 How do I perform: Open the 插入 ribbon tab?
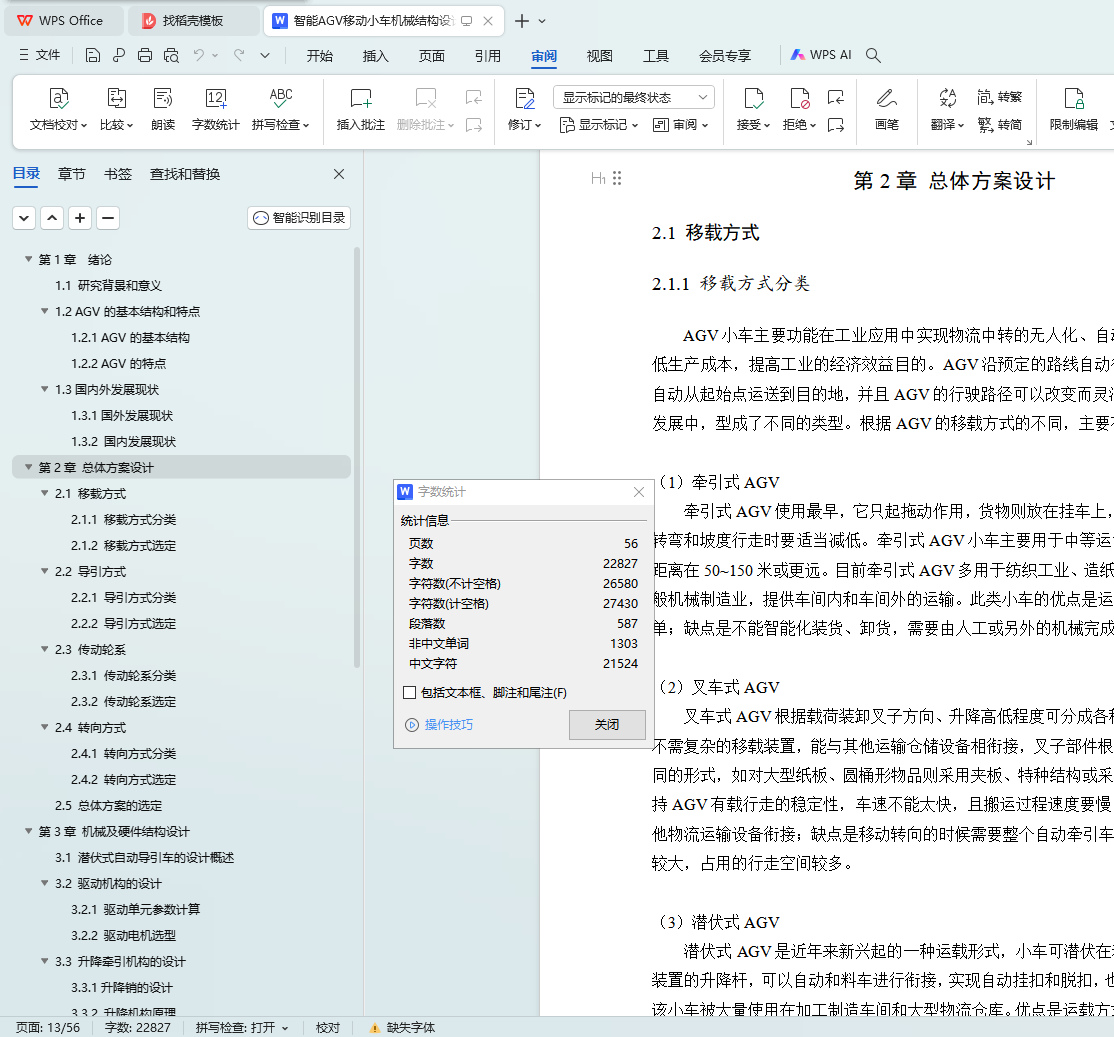(x=375, y=55)
